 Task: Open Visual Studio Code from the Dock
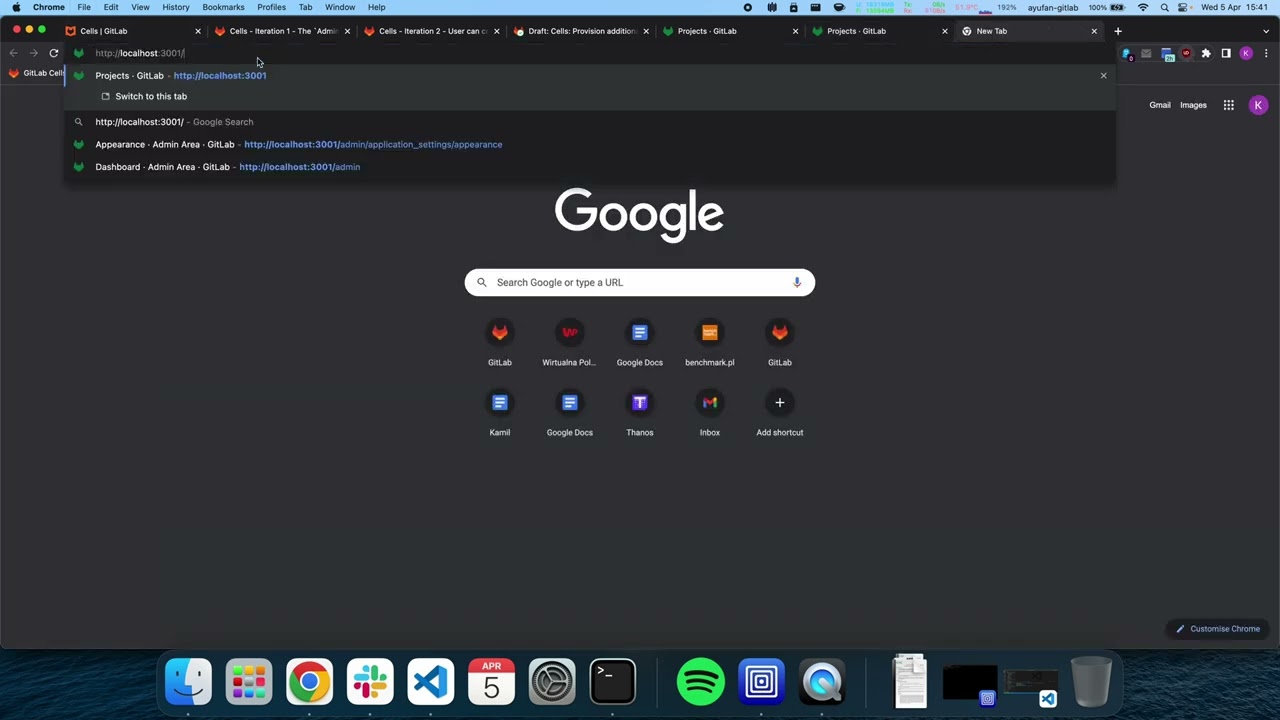[x=430, y=681]
